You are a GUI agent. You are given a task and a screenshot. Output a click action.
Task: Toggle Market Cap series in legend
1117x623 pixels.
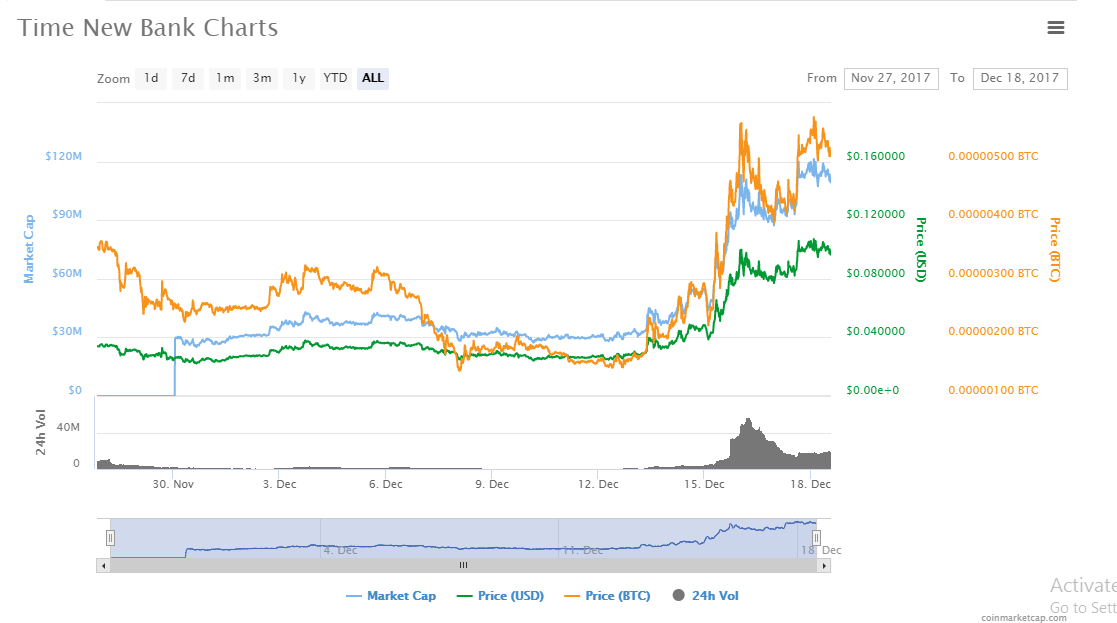pos(391,596)
